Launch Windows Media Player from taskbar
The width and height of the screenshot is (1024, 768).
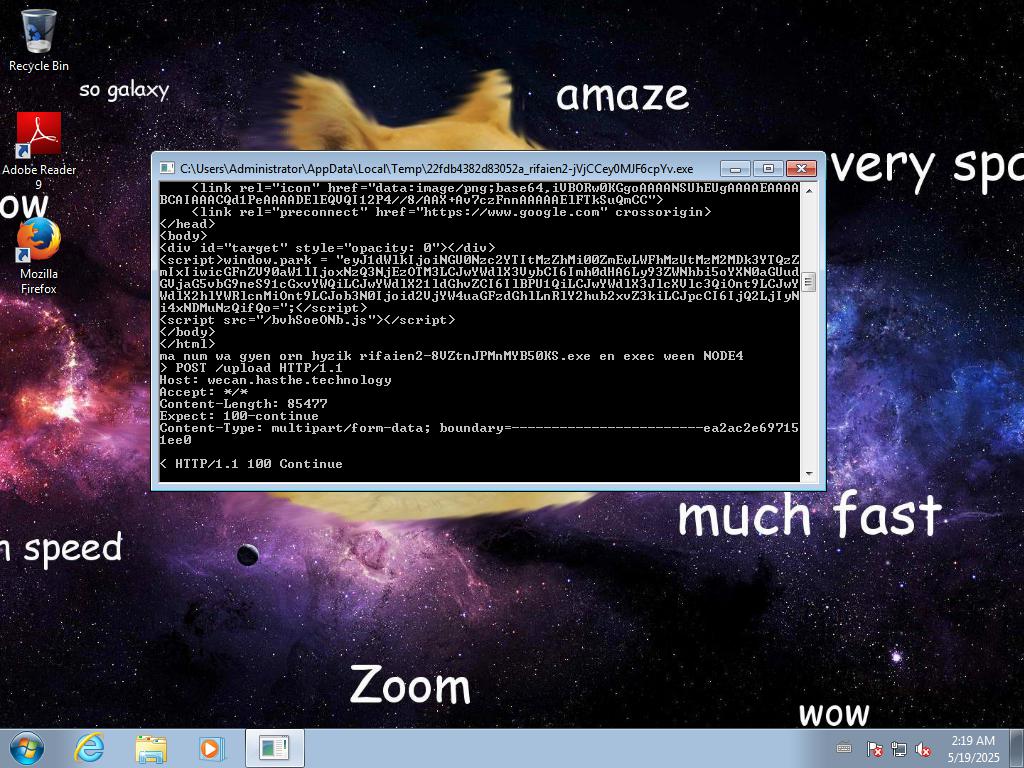(x=212, y=748)
